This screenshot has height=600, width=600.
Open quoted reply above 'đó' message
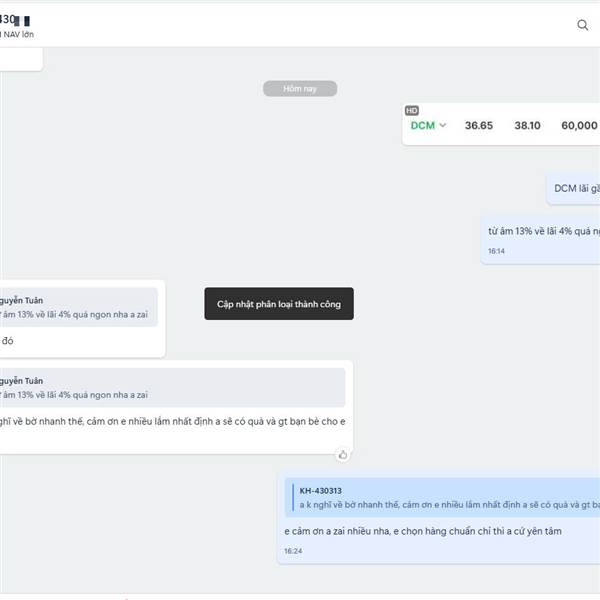pyautogui.click(x=78, y=307)
